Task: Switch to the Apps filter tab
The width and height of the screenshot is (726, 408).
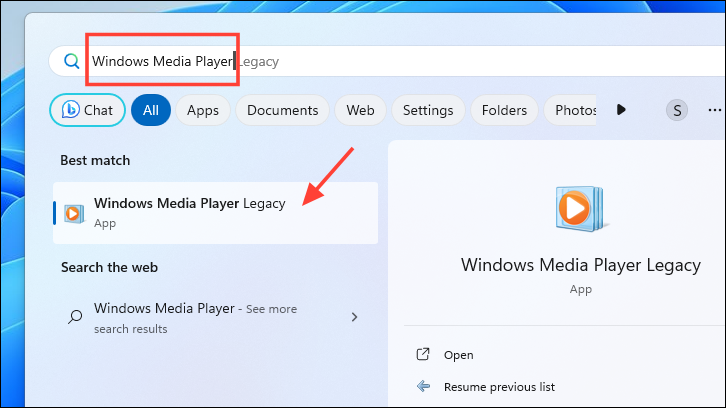Action: pyautogui.click(x=203, y=110)
